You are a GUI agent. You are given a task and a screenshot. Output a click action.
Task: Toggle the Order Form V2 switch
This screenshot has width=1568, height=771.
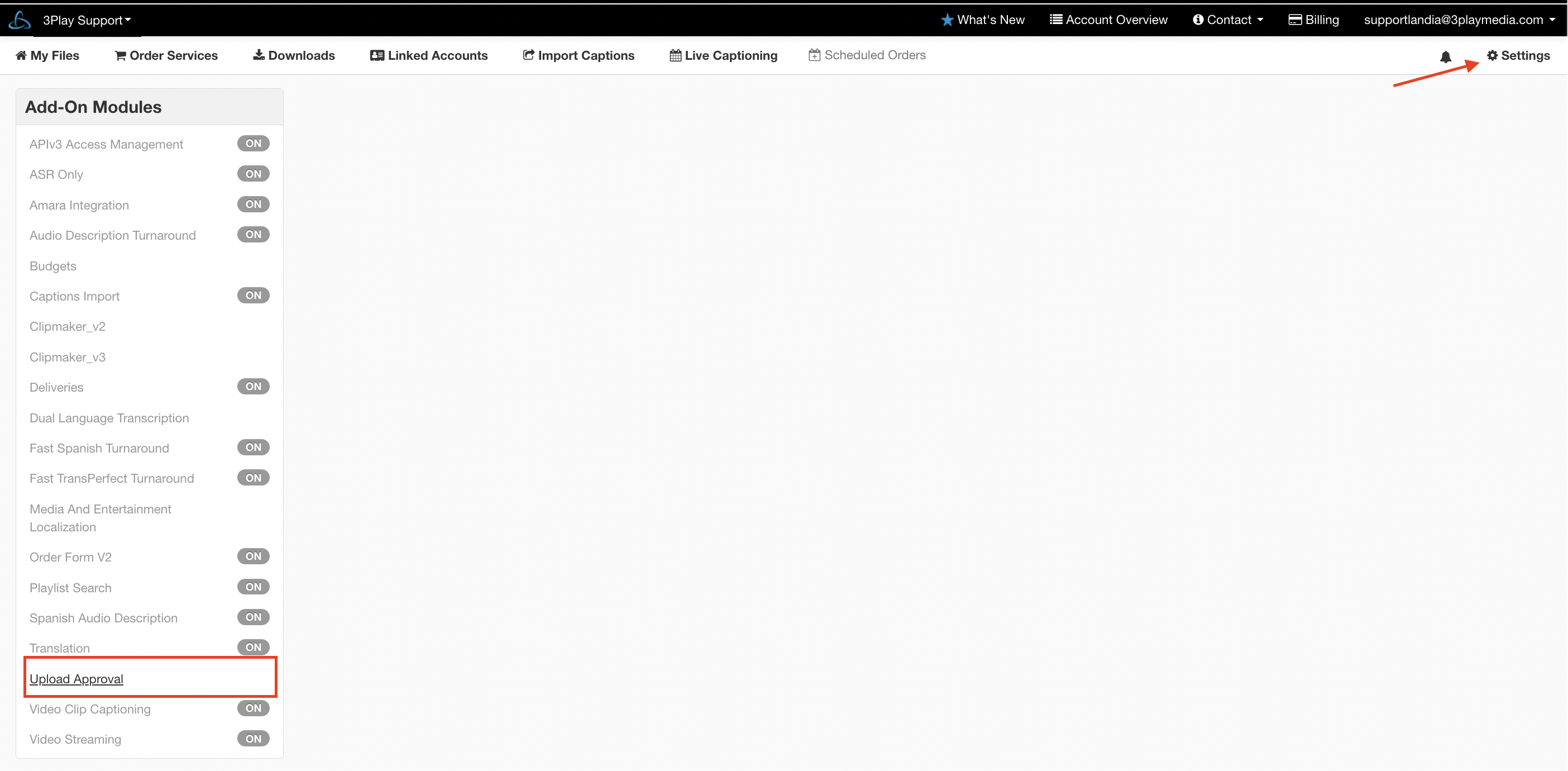253,556
